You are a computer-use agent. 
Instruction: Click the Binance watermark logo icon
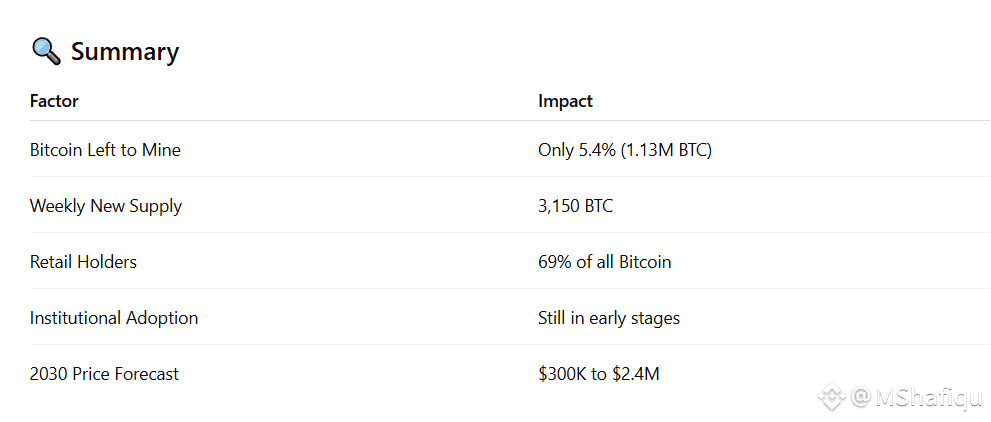coord(832,398)
